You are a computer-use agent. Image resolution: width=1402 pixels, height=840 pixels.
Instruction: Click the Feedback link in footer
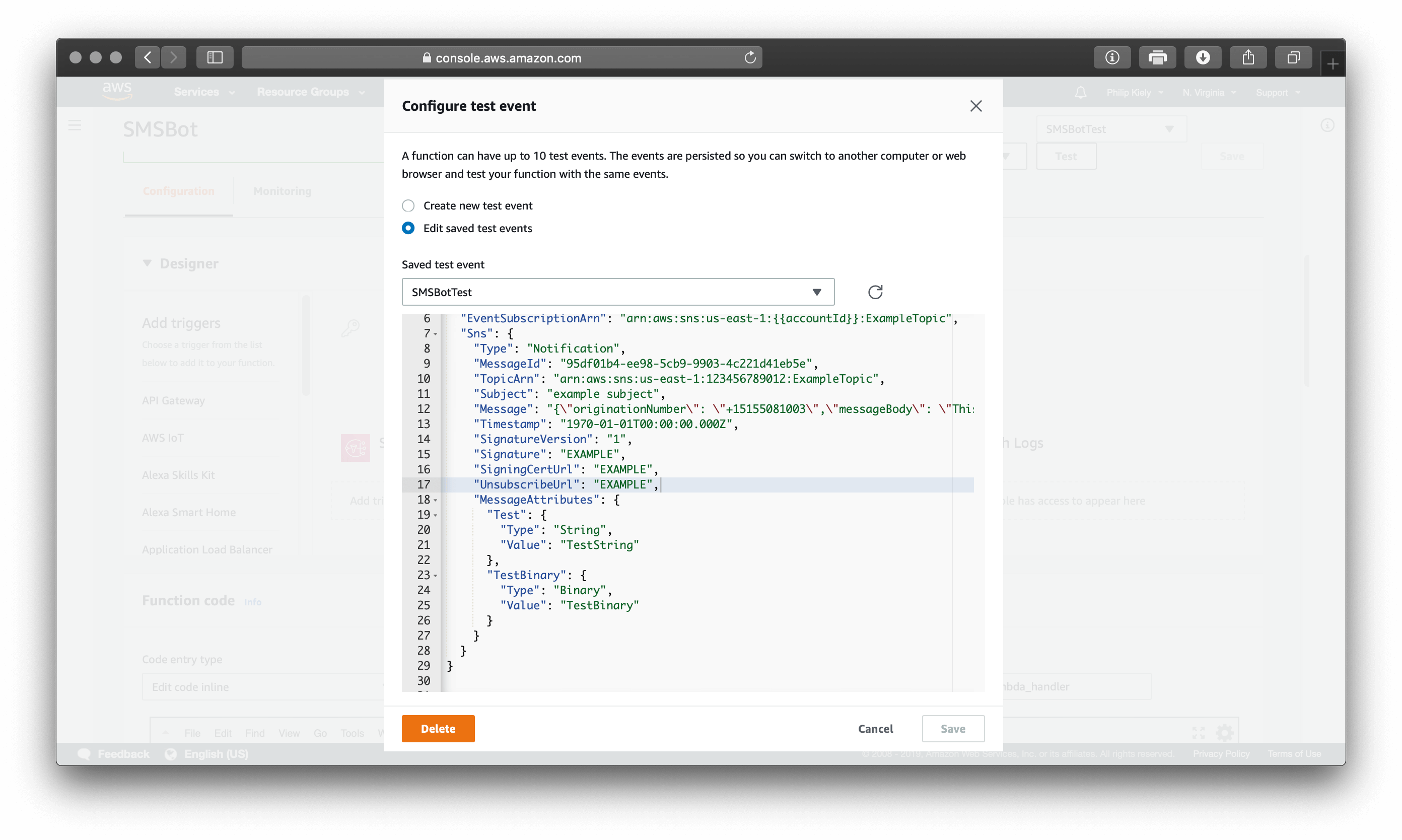pyautogui.click(x=123, y=754)
